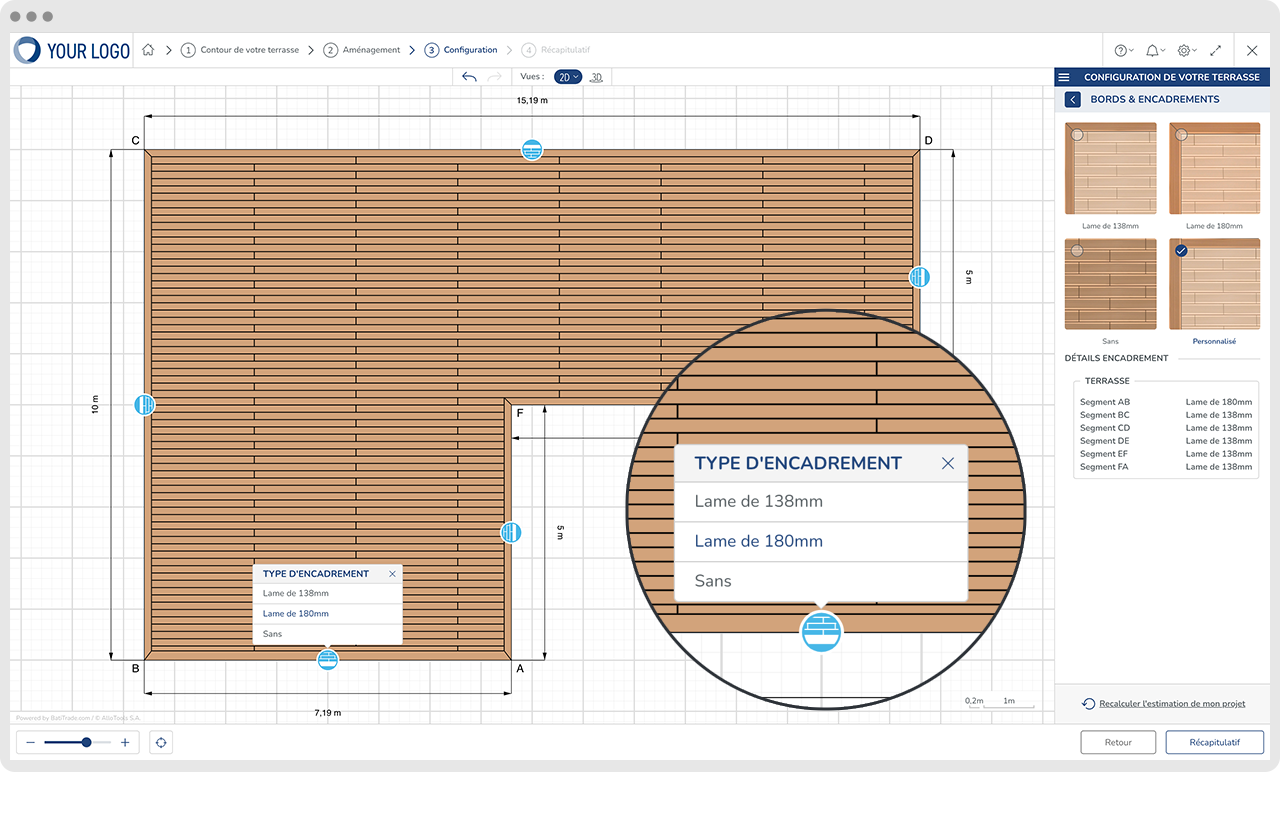Select the Lame de 138mm border preset

pos(1110,168)
